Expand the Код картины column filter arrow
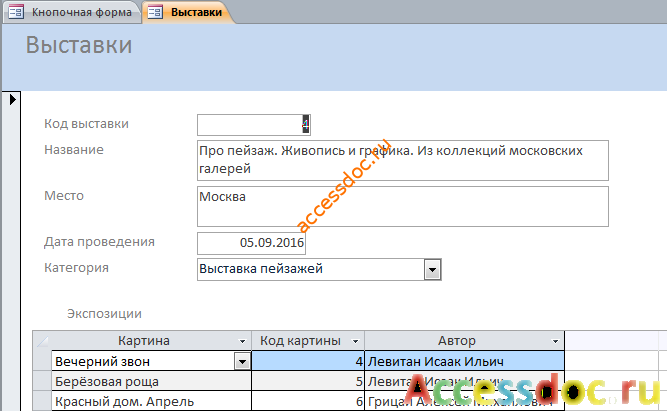Viewport: 667px width, 411px height. (355, 341)
